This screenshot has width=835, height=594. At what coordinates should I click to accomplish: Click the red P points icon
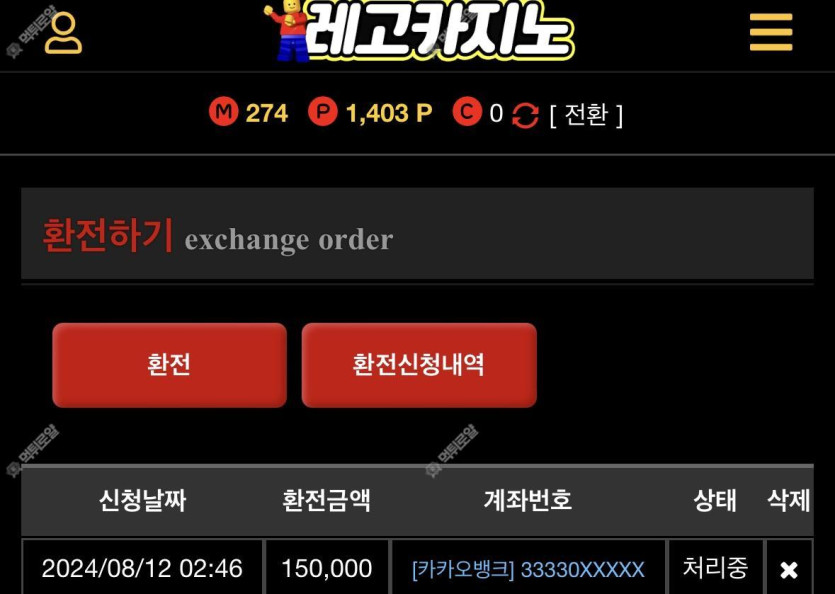pyautogui.click(x=322, y=112)
